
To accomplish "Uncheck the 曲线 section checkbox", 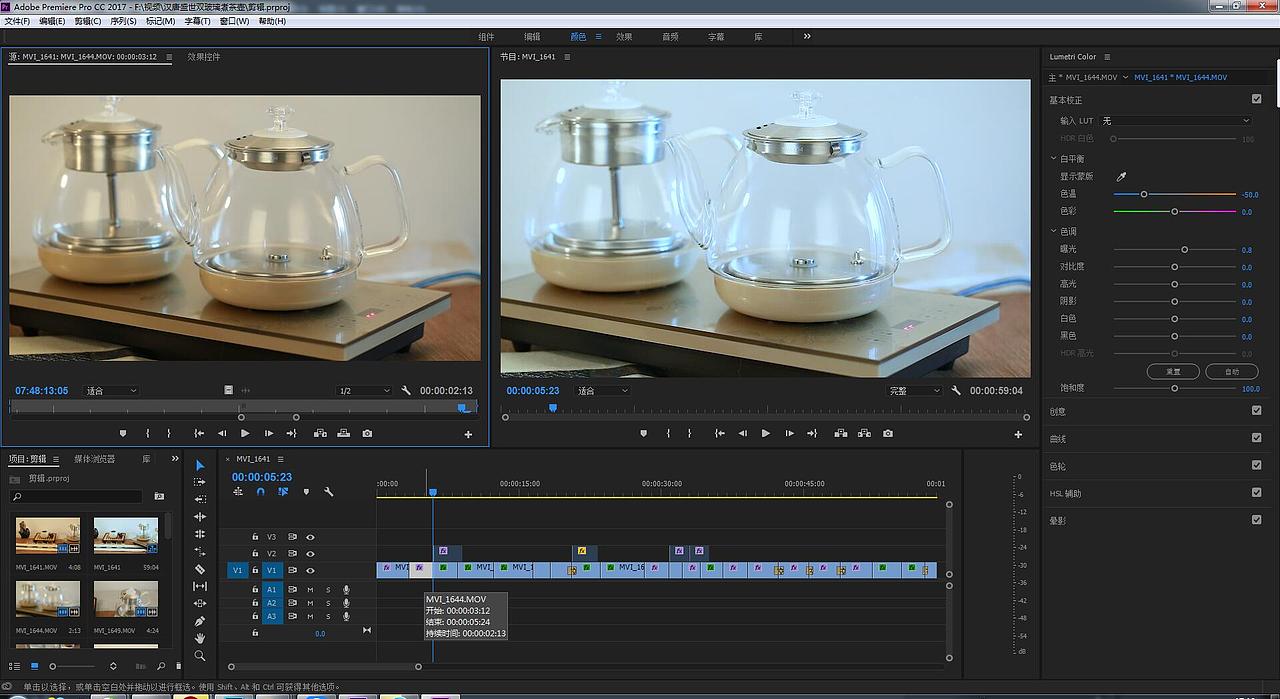I will [1256, 438].
